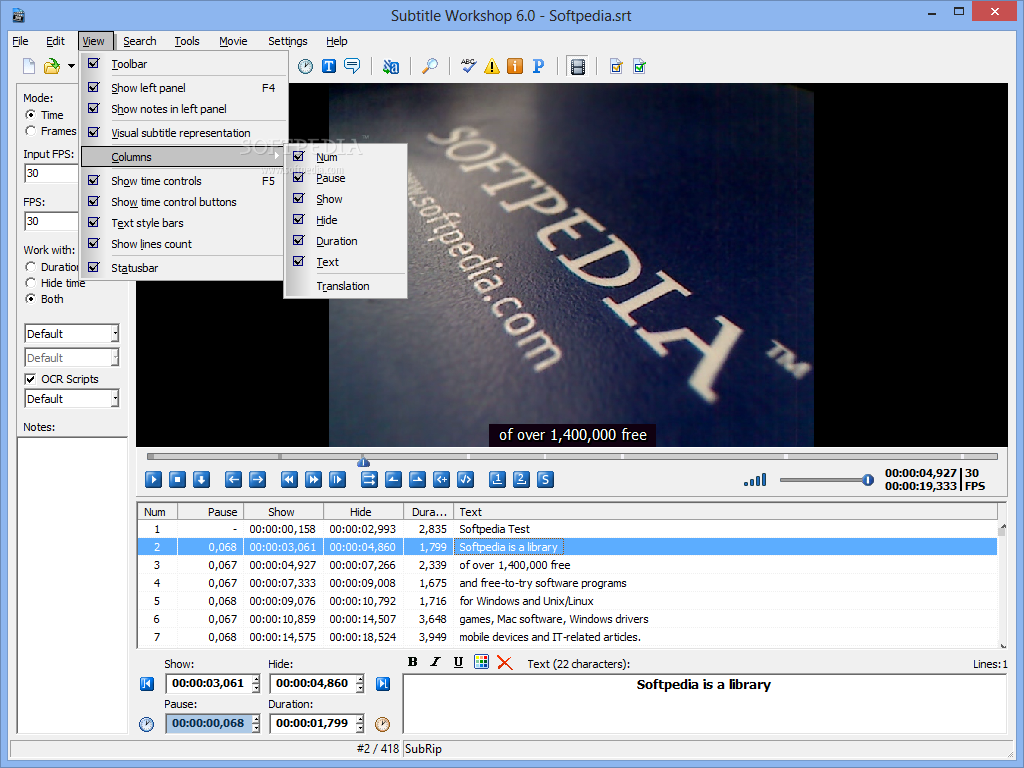Click the clock timing toolbar icon
The width and height of the screenshot is (1024, 768).
pyautogui.click(x=305, y=66)
